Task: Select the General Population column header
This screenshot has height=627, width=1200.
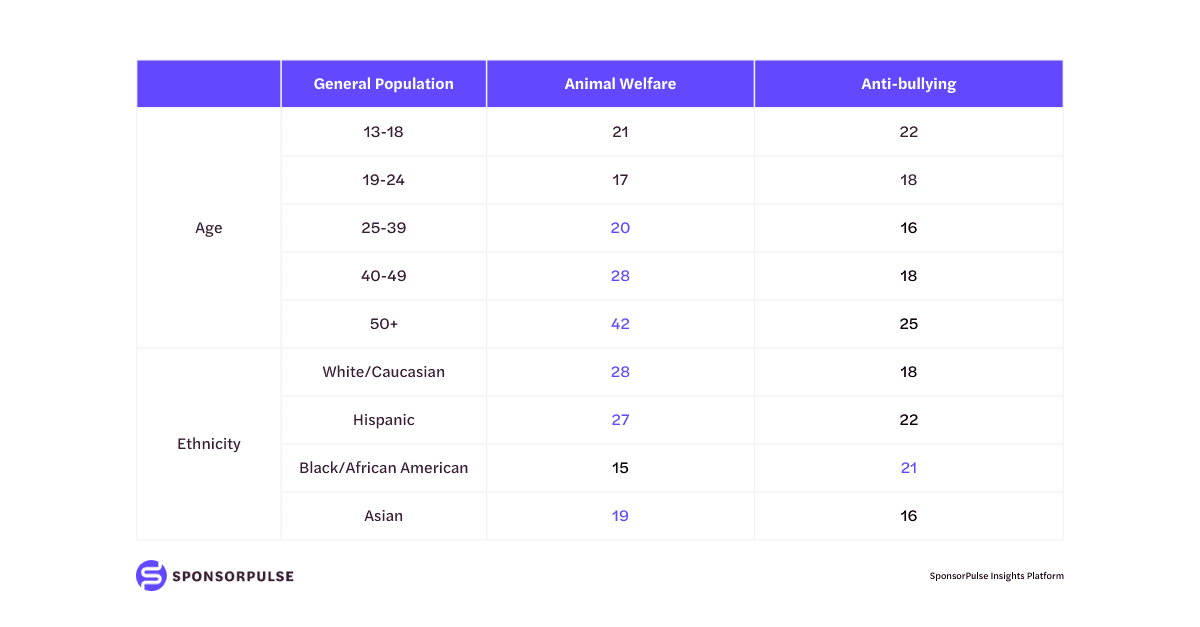Action: (x=383, y=84)
